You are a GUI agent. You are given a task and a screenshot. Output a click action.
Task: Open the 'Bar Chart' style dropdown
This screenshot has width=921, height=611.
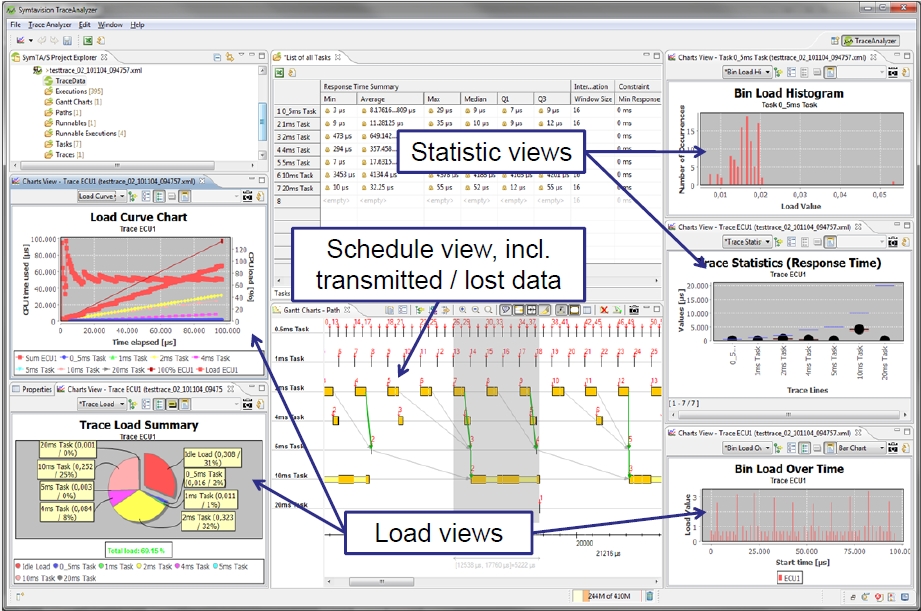(x=861, y=448)
